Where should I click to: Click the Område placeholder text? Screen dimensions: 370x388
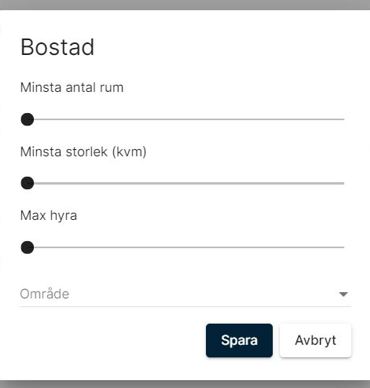[x=45, y=294]
